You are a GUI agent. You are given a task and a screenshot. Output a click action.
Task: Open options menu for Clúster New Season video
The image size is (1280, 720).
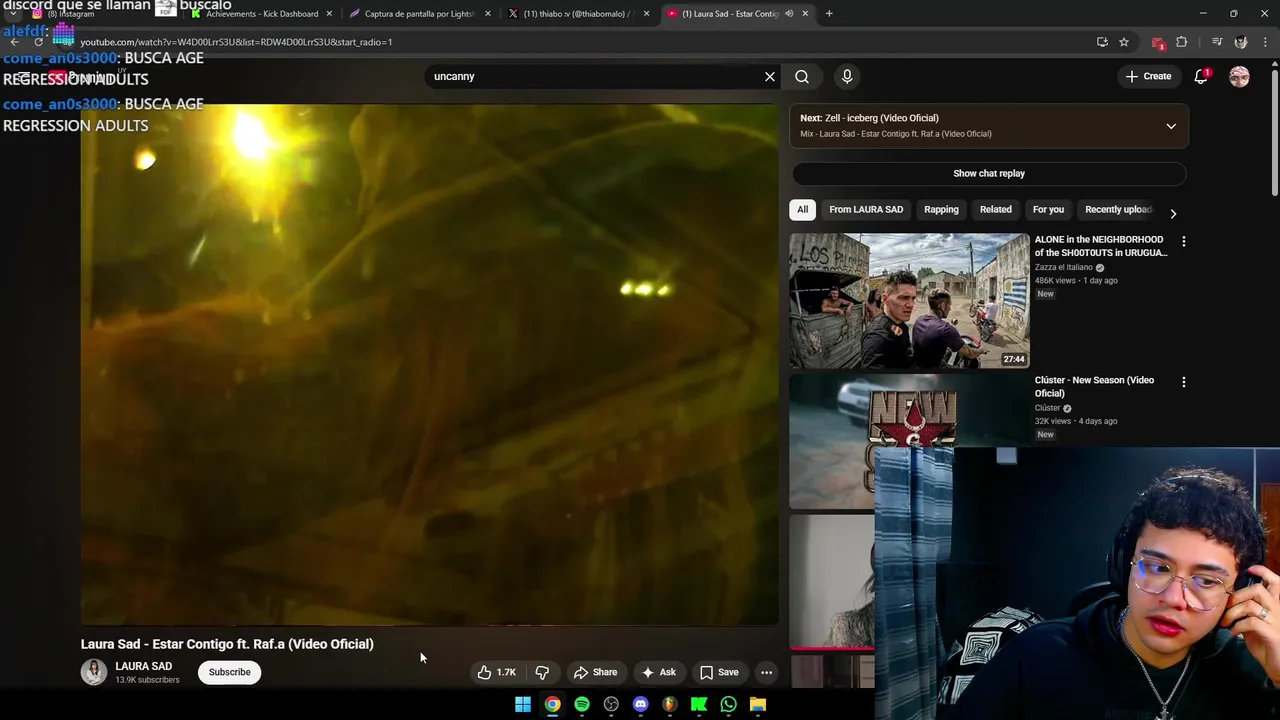(x=1184, y=382)
